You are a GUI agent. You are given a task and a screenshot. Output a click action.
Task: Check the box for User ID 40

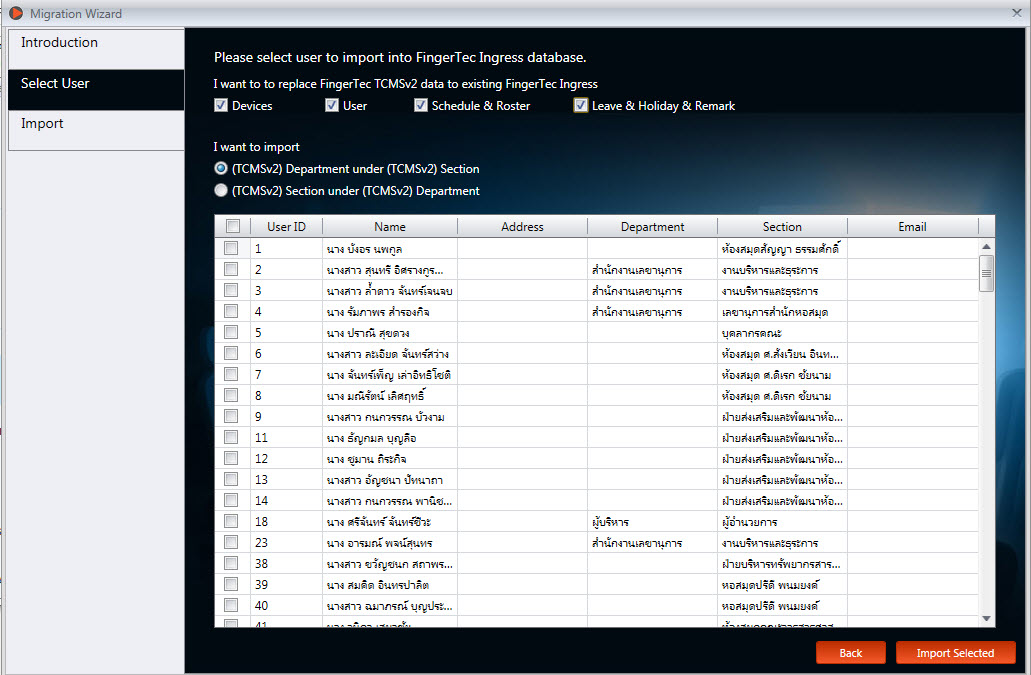[231, 606]
